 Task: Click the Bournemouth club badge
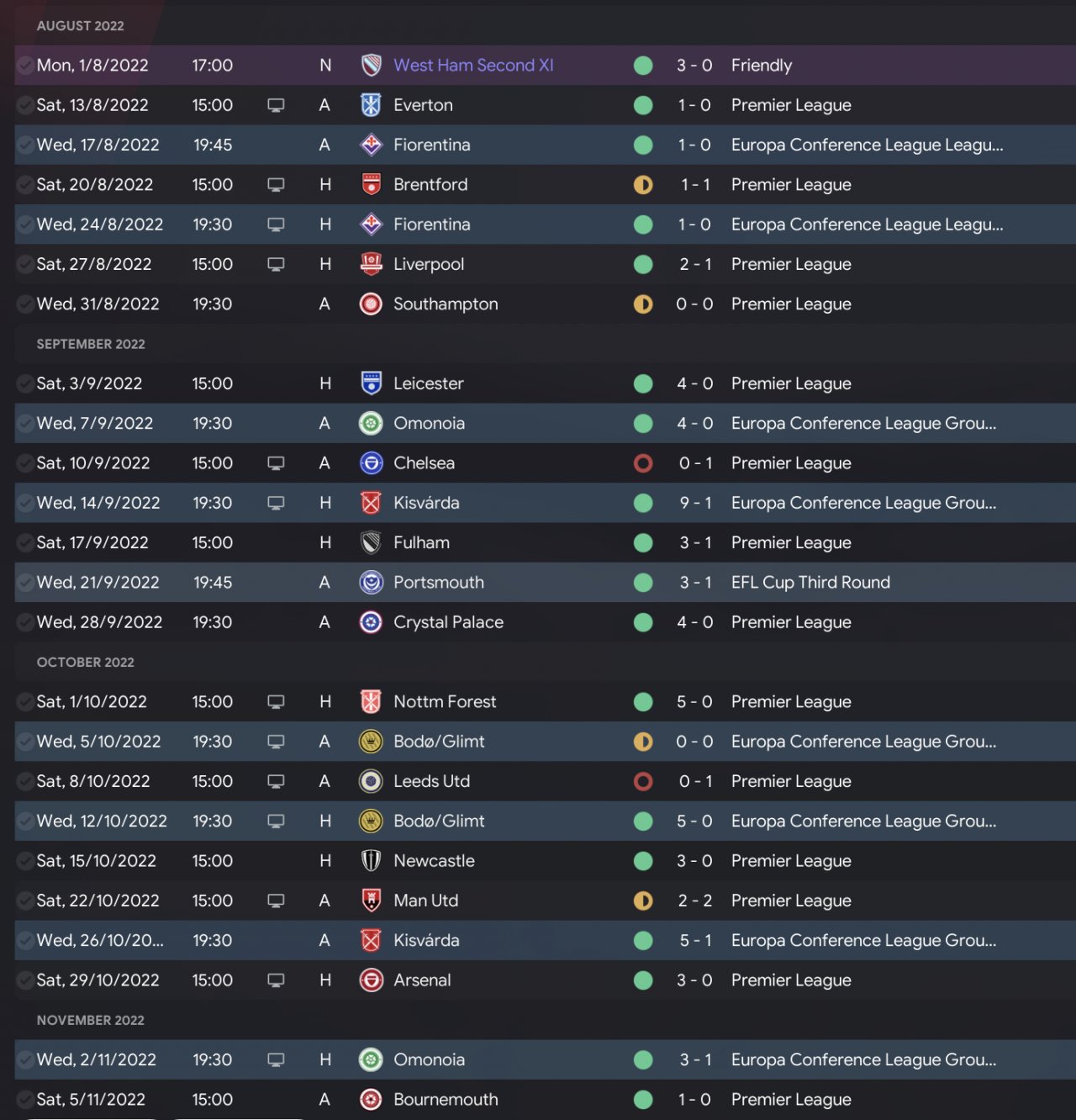click(x=371, y=1100)
